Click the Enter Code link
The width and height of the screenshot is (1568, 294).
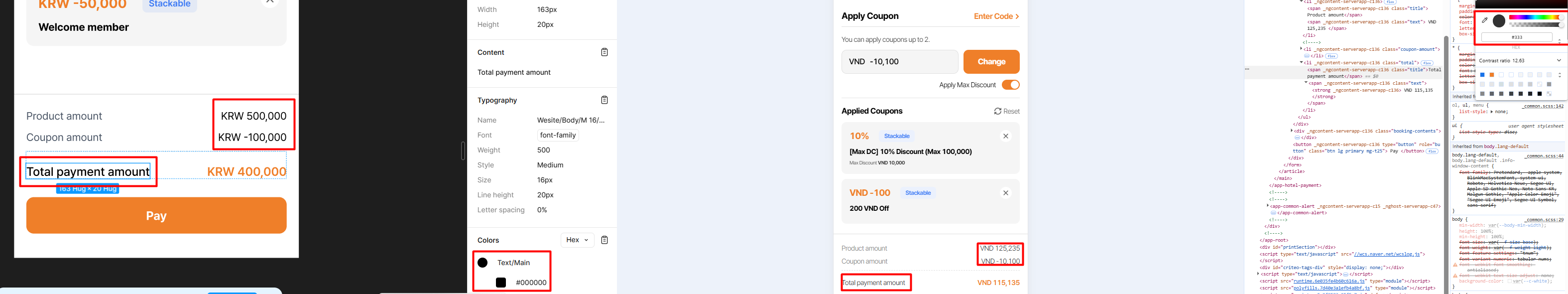click(996, 16)
